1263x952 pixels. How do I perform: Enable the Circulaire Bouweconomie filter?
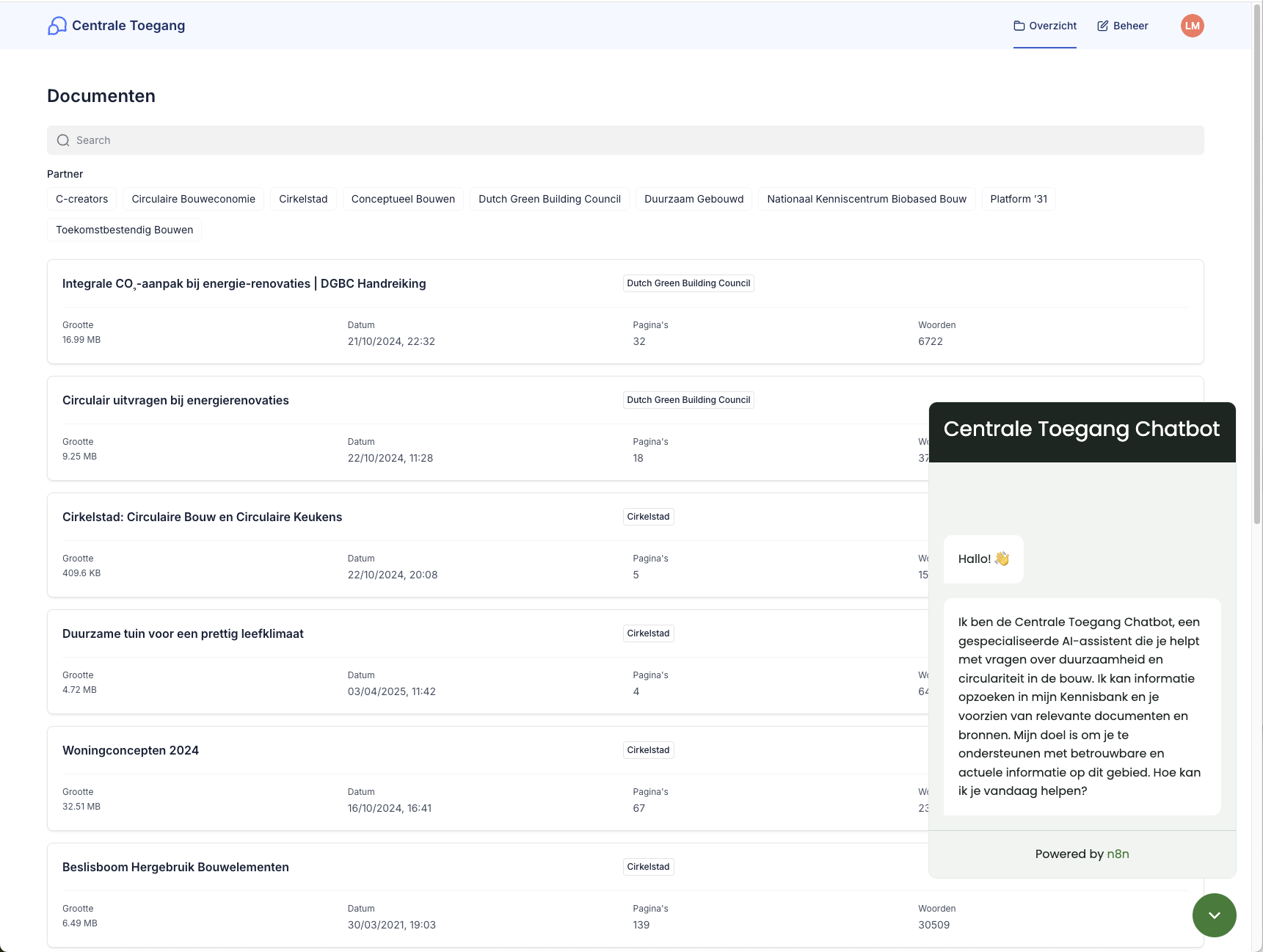tap(192, 198)
